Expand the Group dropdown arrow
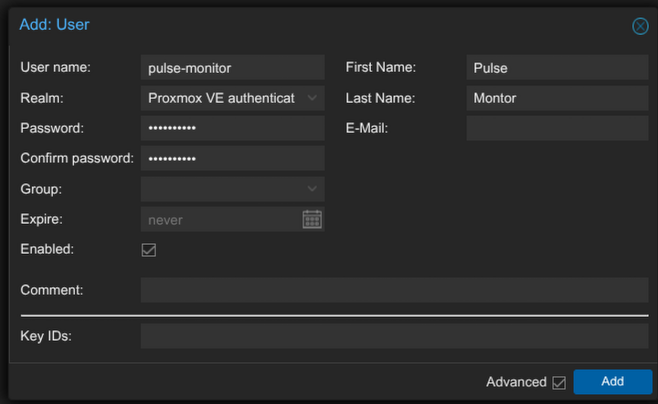The width and height of the screenshot is (658, 404). pos(313,188)
